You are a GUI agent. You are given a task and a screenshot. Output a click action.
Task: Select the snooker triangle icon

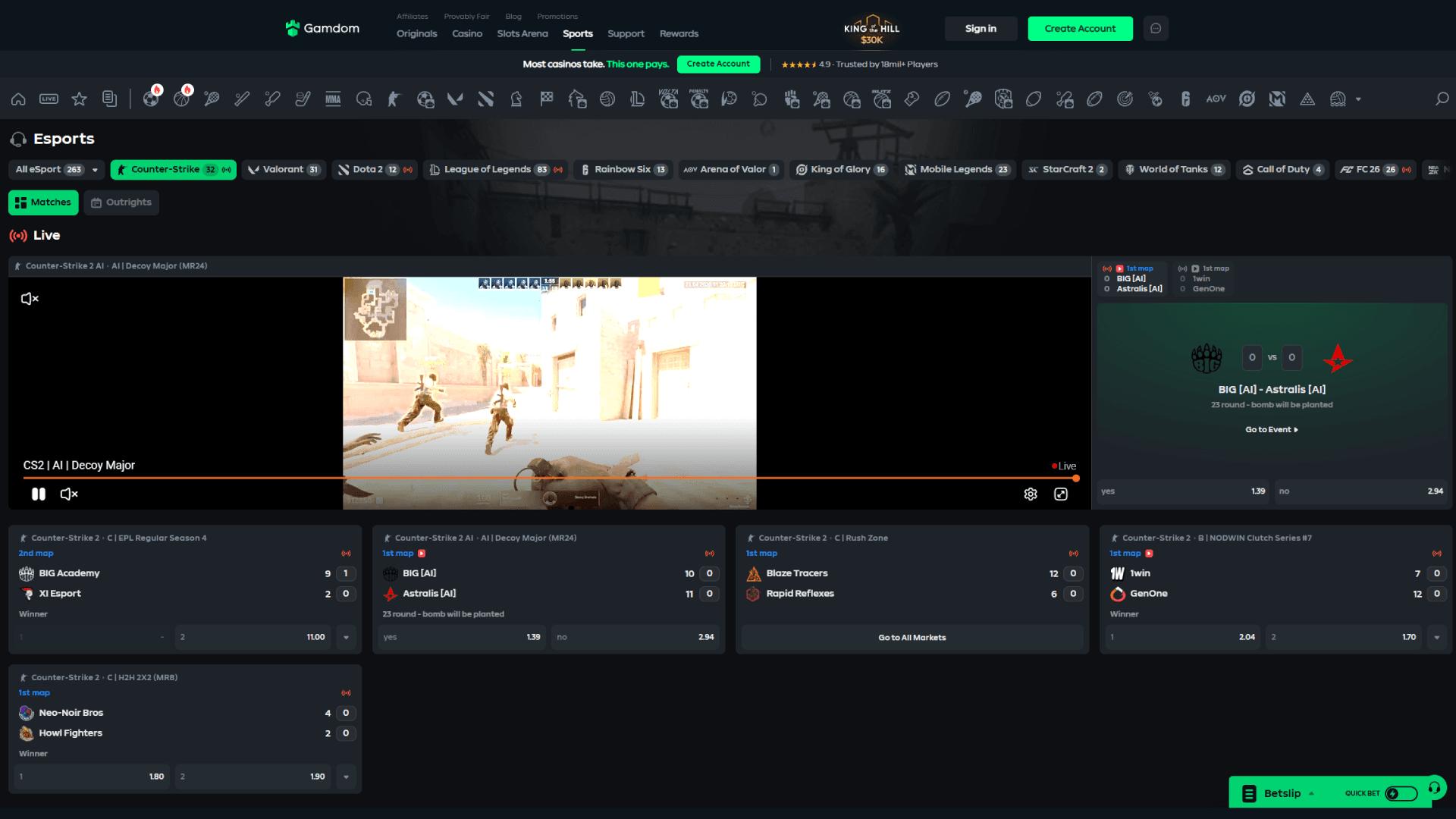pyautogui.click(x=1307, y=99)
